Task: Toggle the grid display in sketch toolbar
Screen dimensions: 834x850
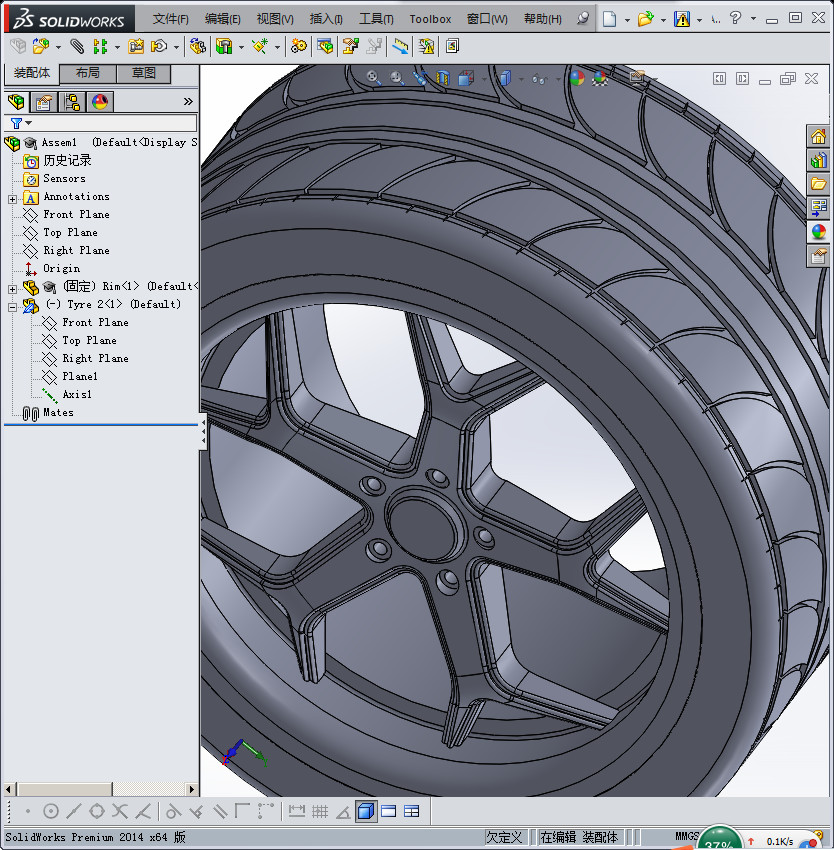Action: click(320, 811)
